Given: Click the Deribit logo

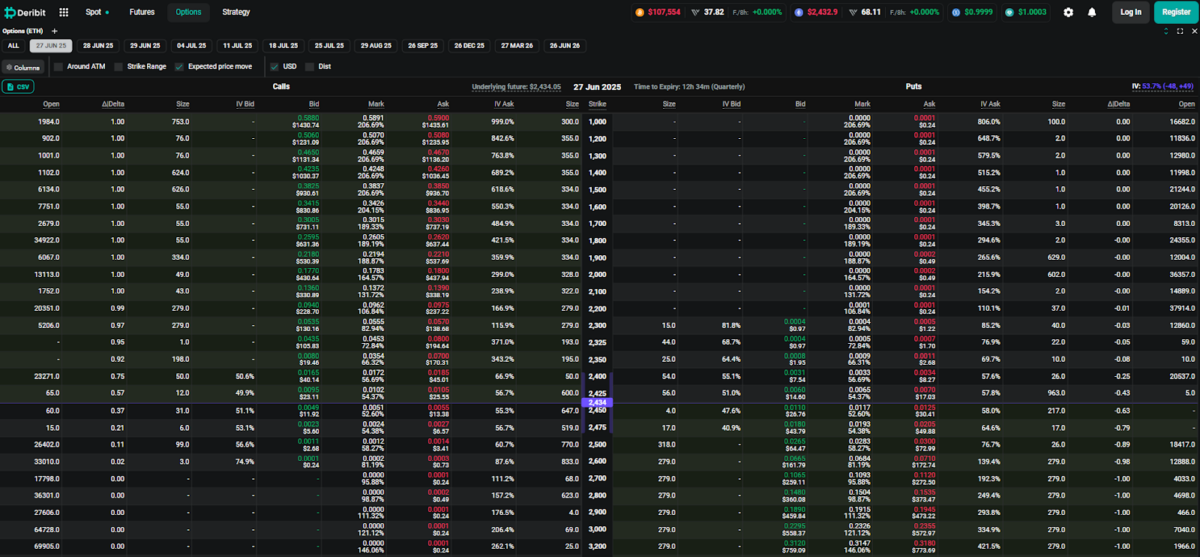Looking at the screenshot, I should tap(27, 12).
